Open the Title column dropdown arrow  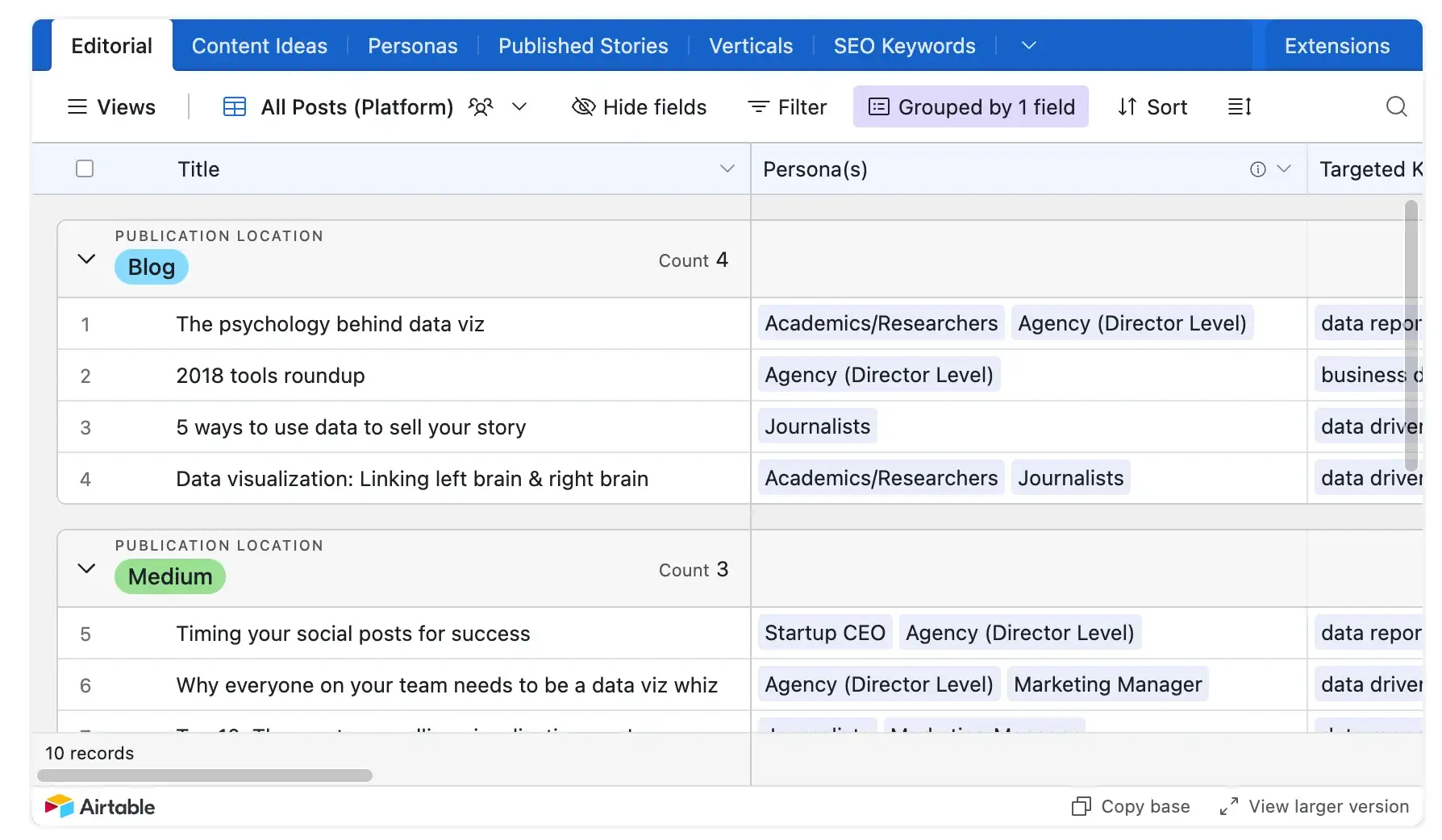727,168
